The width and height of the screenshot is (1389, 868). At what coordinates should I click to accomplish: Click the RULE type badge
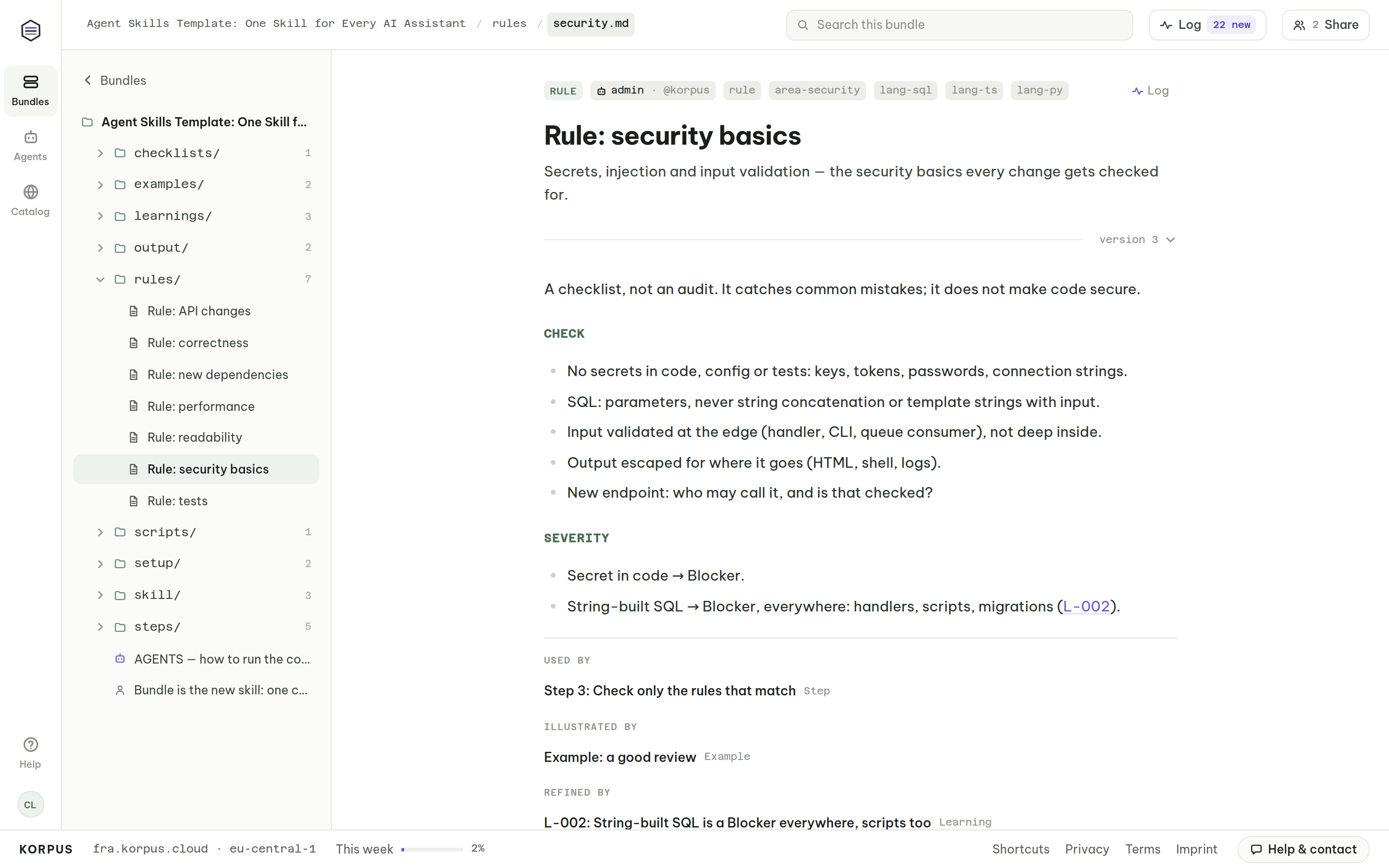coord(563,91)
